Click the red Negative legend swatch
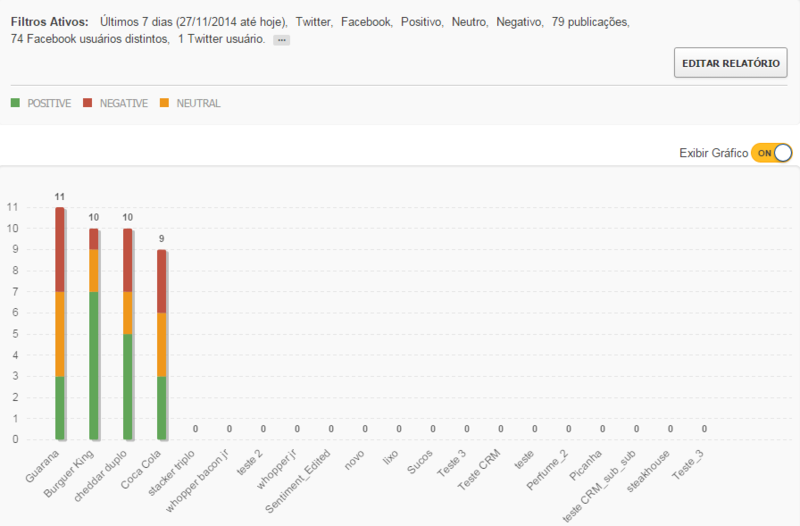This screenshot has width=800, height=526. click(87, 103)
